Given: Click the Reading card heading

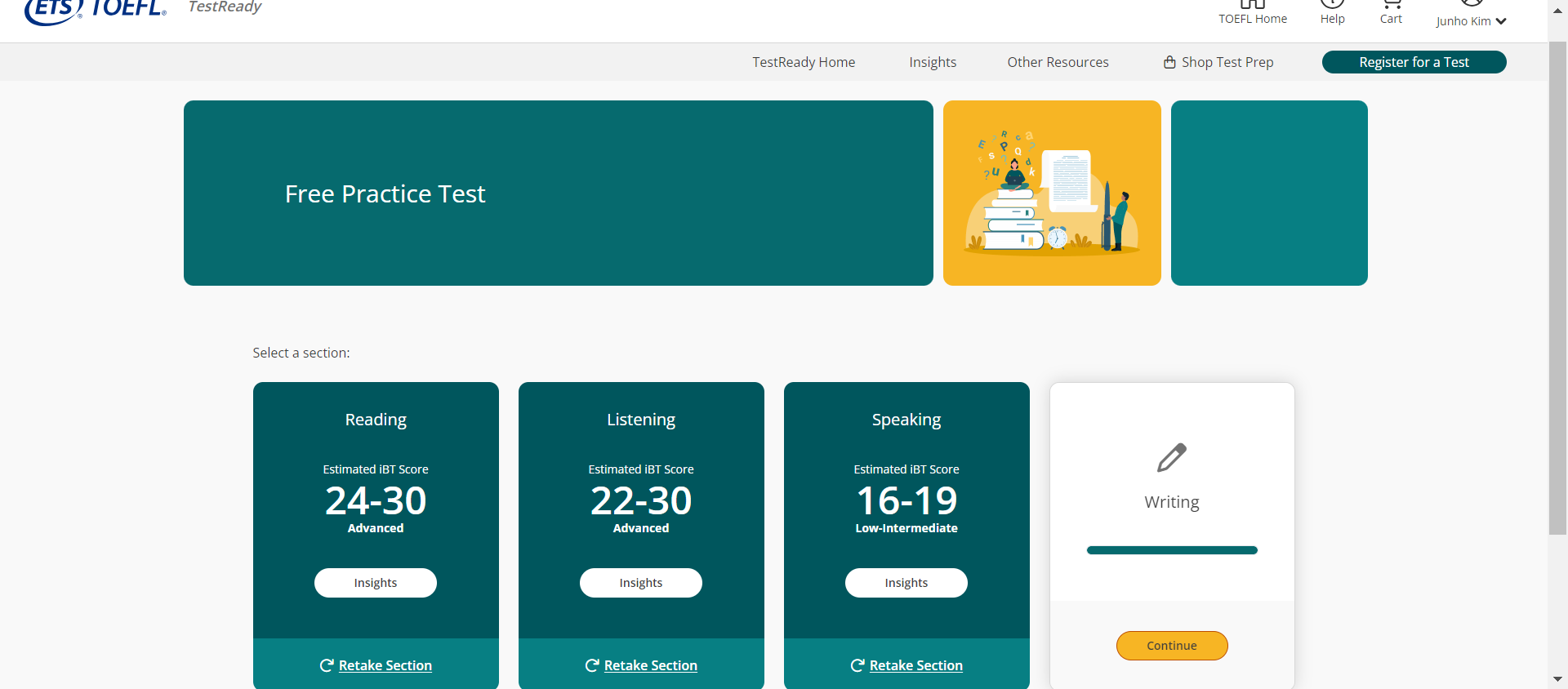Looking at the screenshot, I should point(376,420).
